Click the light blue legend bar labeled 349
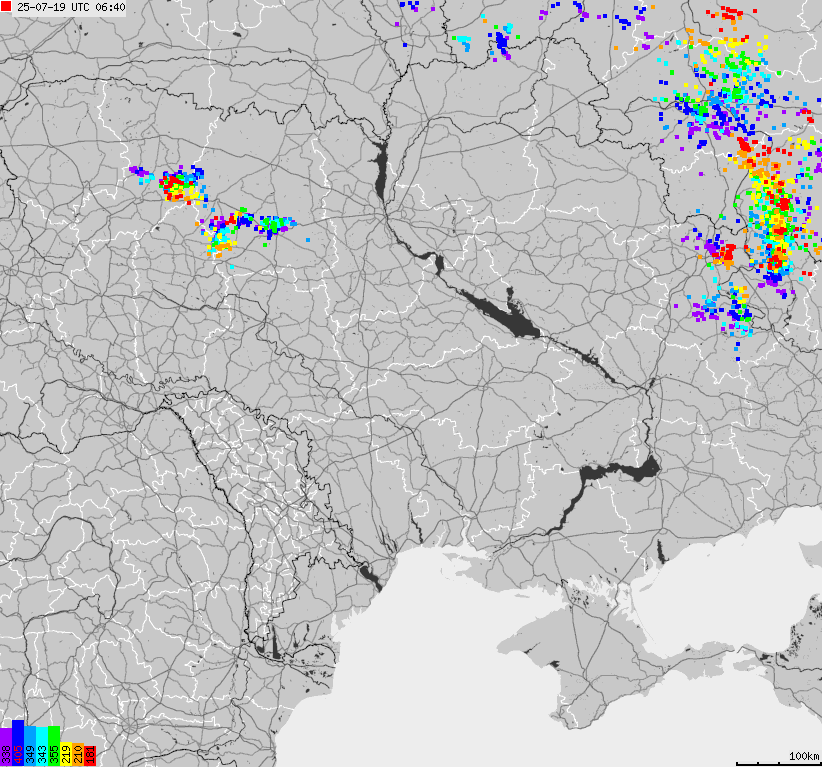The height and width of the screenshot is (767, 822). [30, 746]
